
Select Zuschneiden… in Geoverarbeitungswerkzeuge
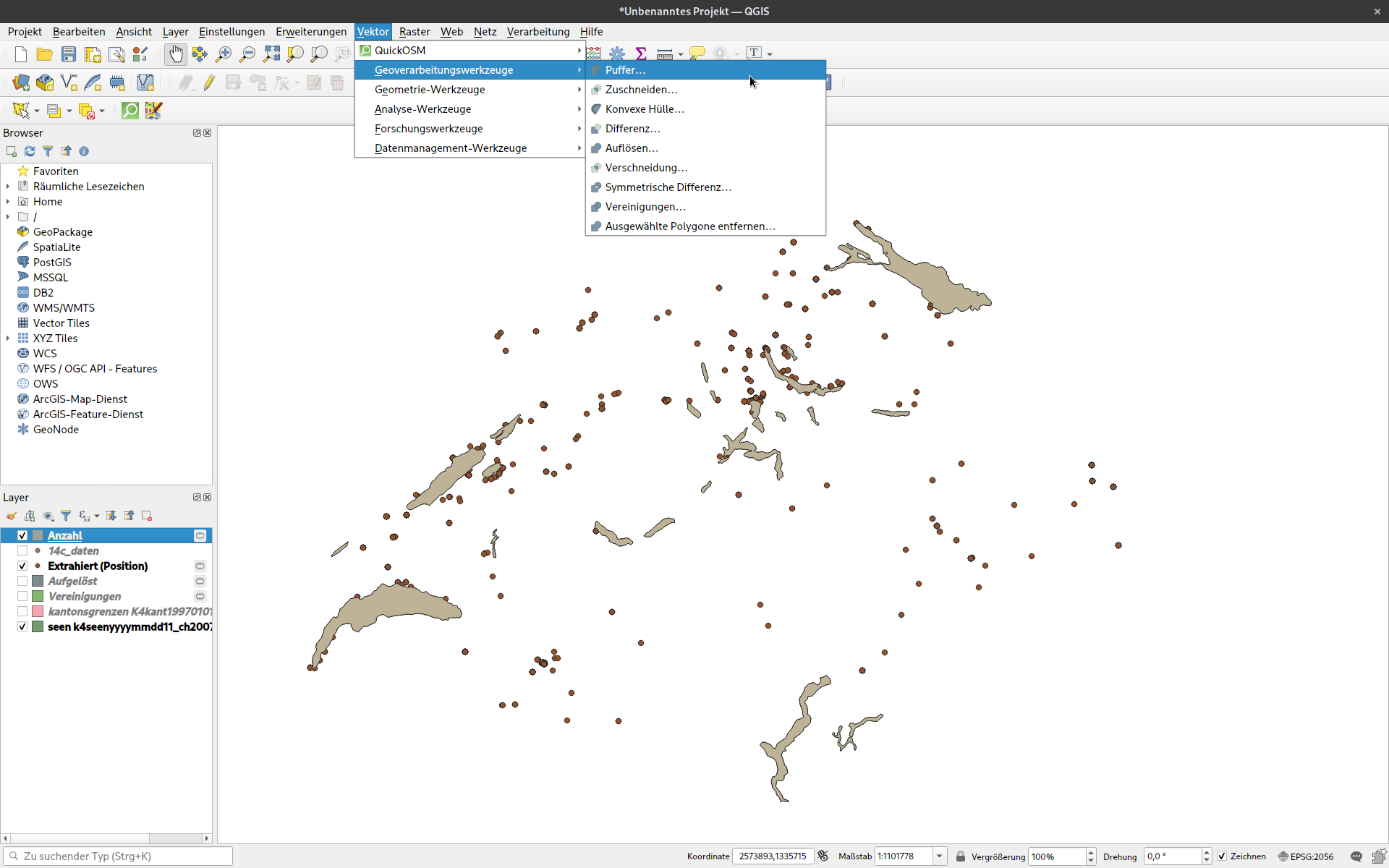pyautogui.click(x=705, y=90)
